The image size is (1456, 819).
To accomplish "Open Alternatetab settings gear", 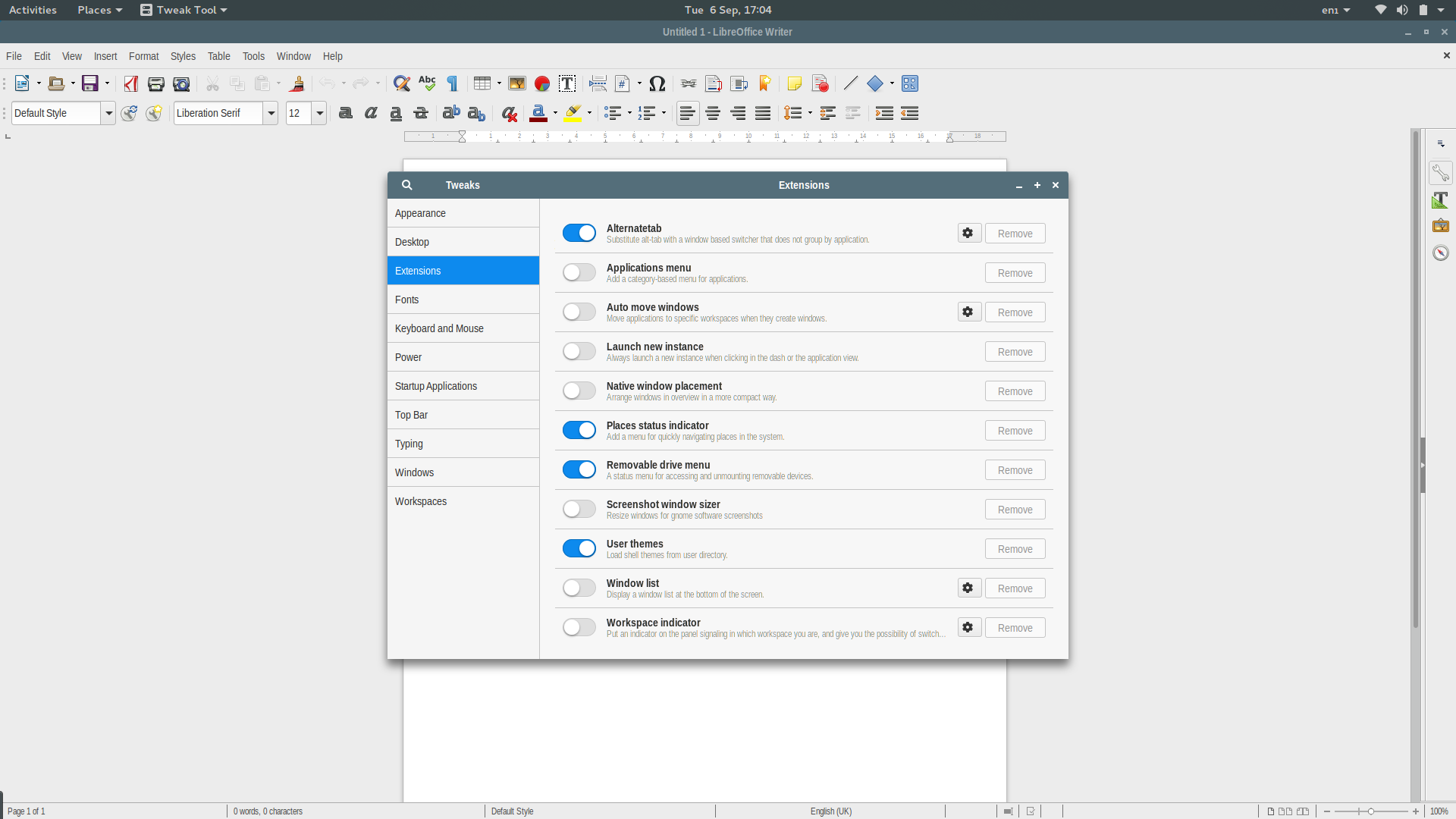I will [968, 233].
